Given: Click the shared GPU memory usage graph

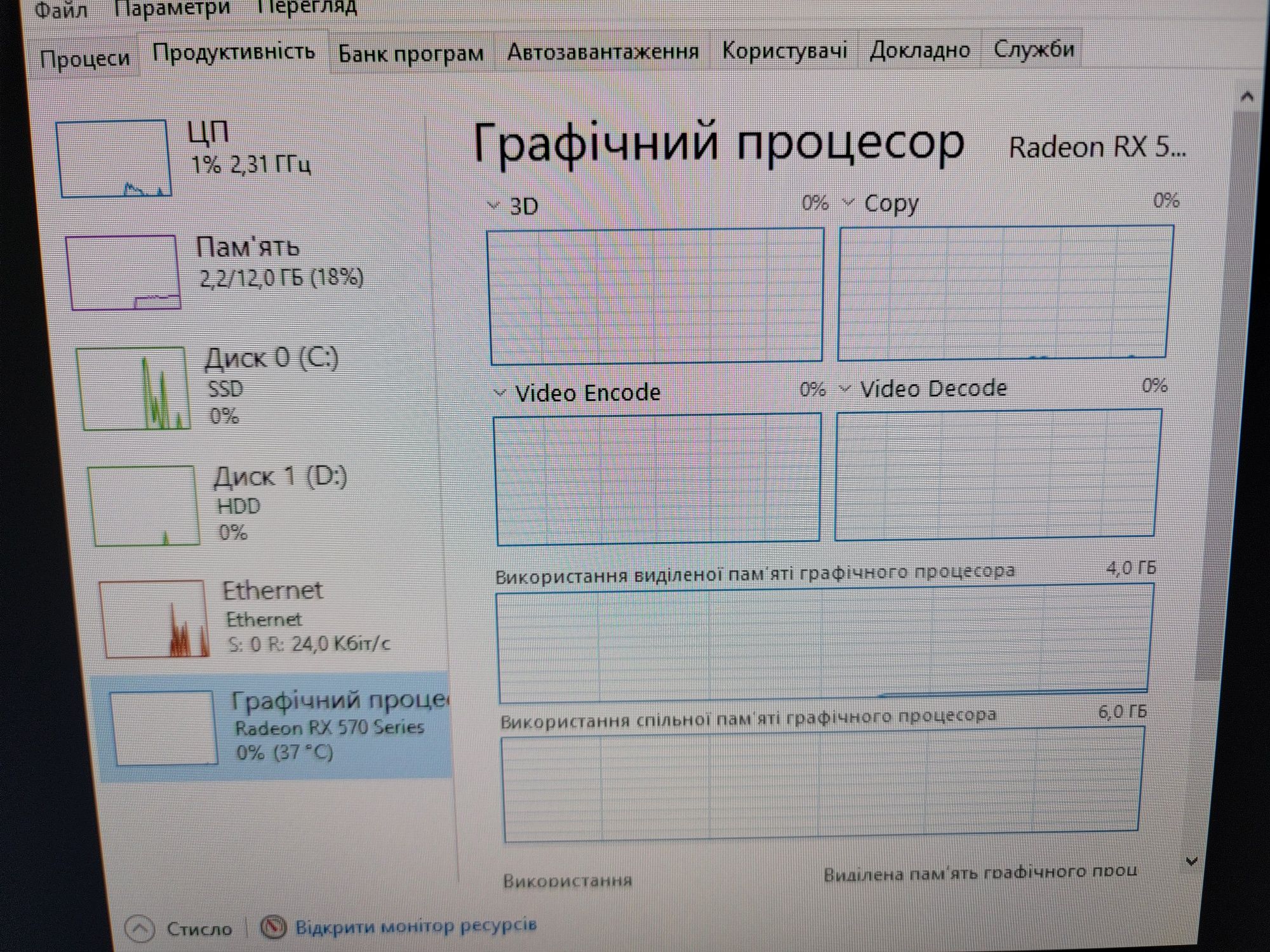Looking at the screenshot, I should pyautogui.click(x=823, y=784).
